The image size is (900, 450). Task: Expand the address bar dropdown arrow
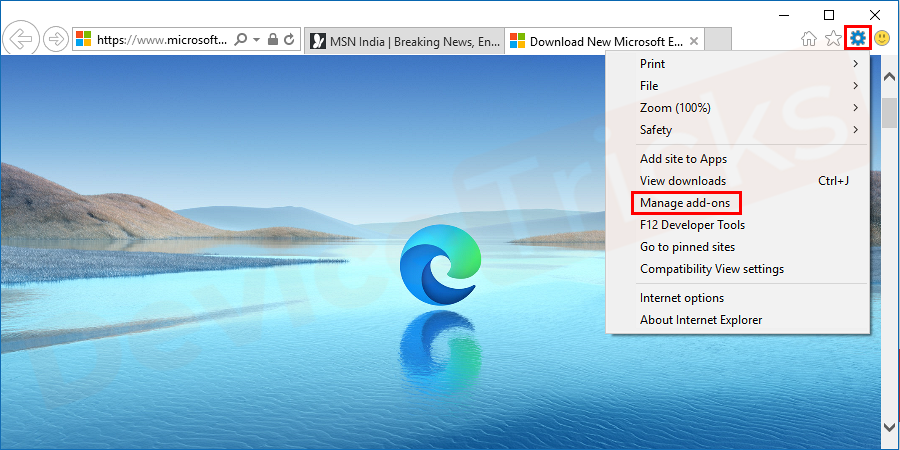pyautogui.click(x=257, y=40)
